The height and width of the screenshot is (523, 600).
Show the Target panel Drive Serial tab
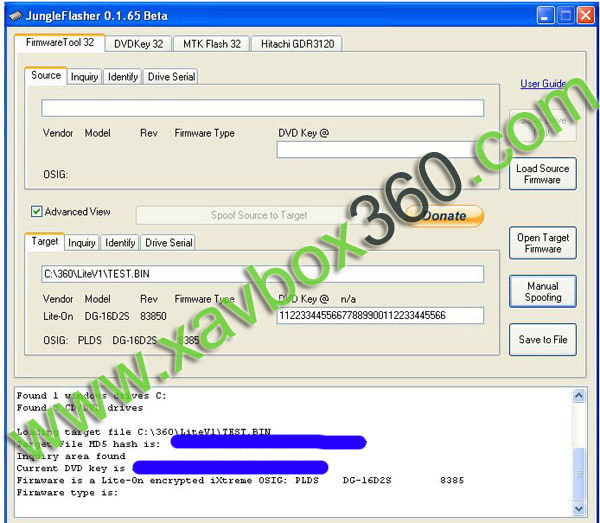tap(168, 243)
